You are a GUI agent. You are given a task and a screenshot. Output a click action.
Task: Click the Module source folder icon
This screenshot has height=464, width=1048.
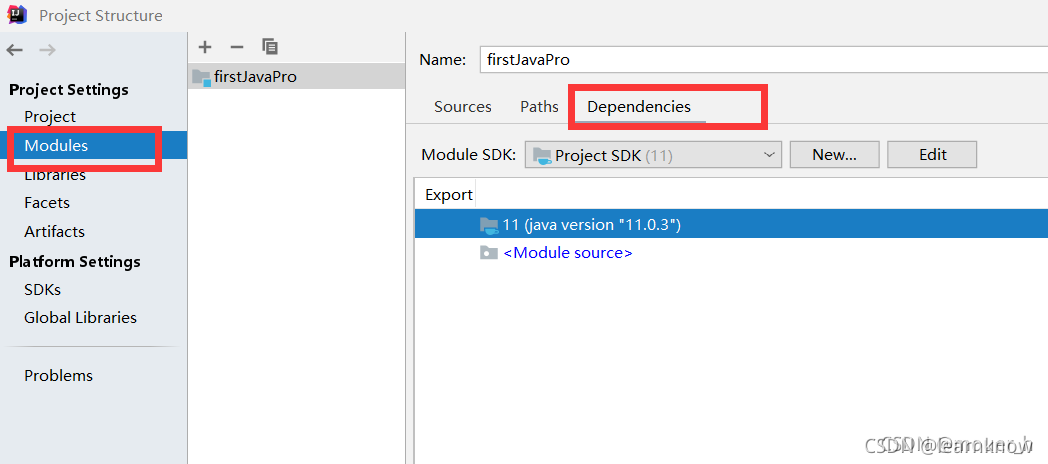(x=488, y=253)
